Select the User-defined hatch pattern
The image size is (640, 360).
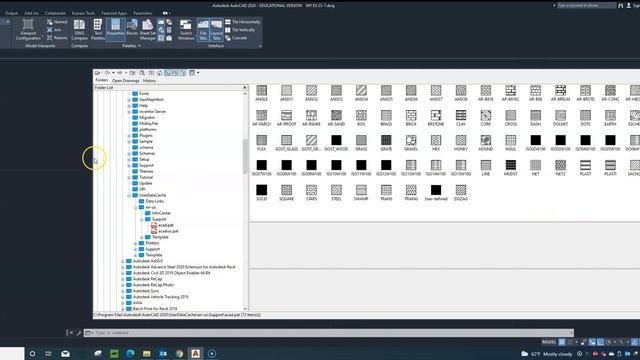coord(436,193)
